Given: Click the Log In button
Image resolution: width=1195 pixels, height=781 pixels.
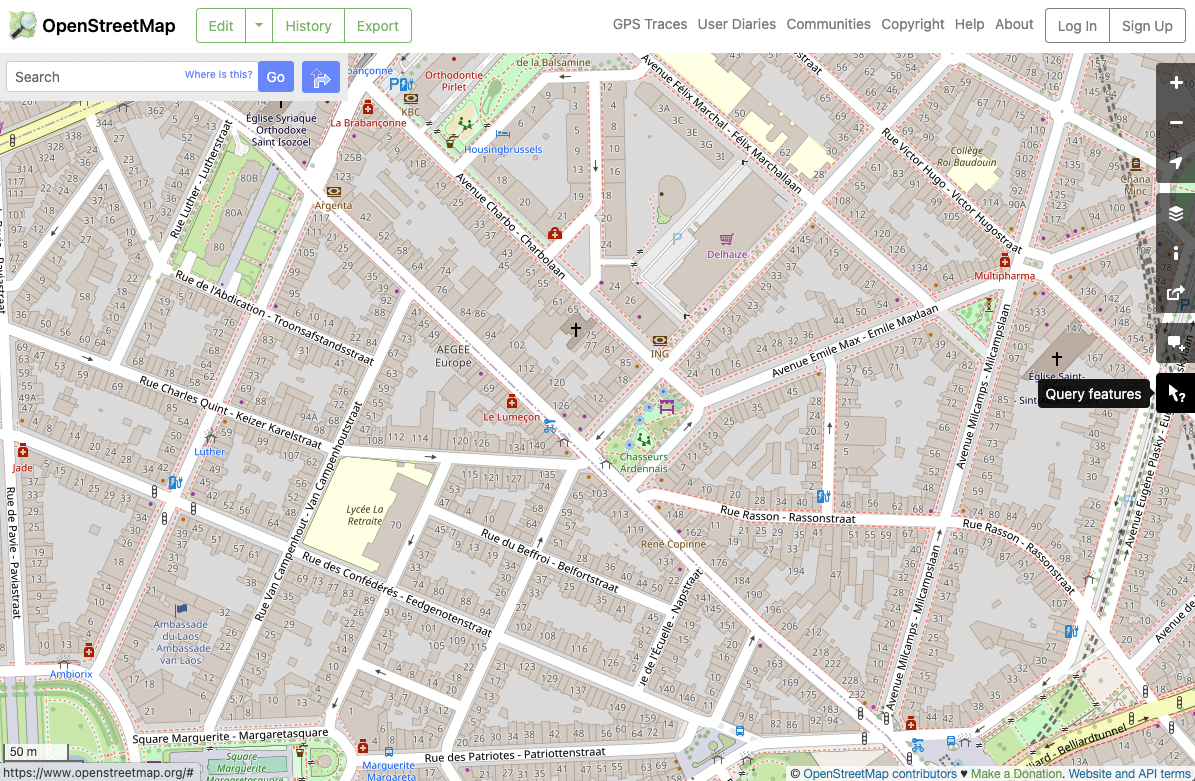Looking at the screenshot, I should (1077, 25).
